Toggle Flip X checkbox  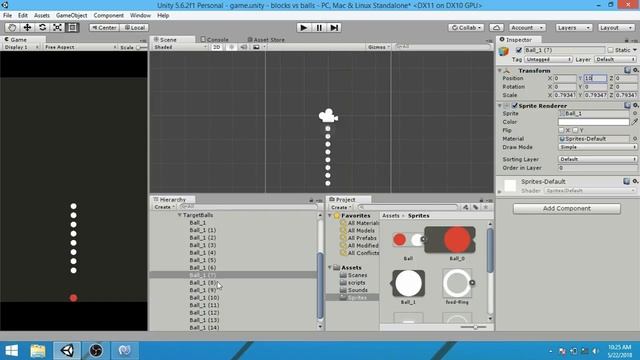pyautogui.click(x=561, y=130)
